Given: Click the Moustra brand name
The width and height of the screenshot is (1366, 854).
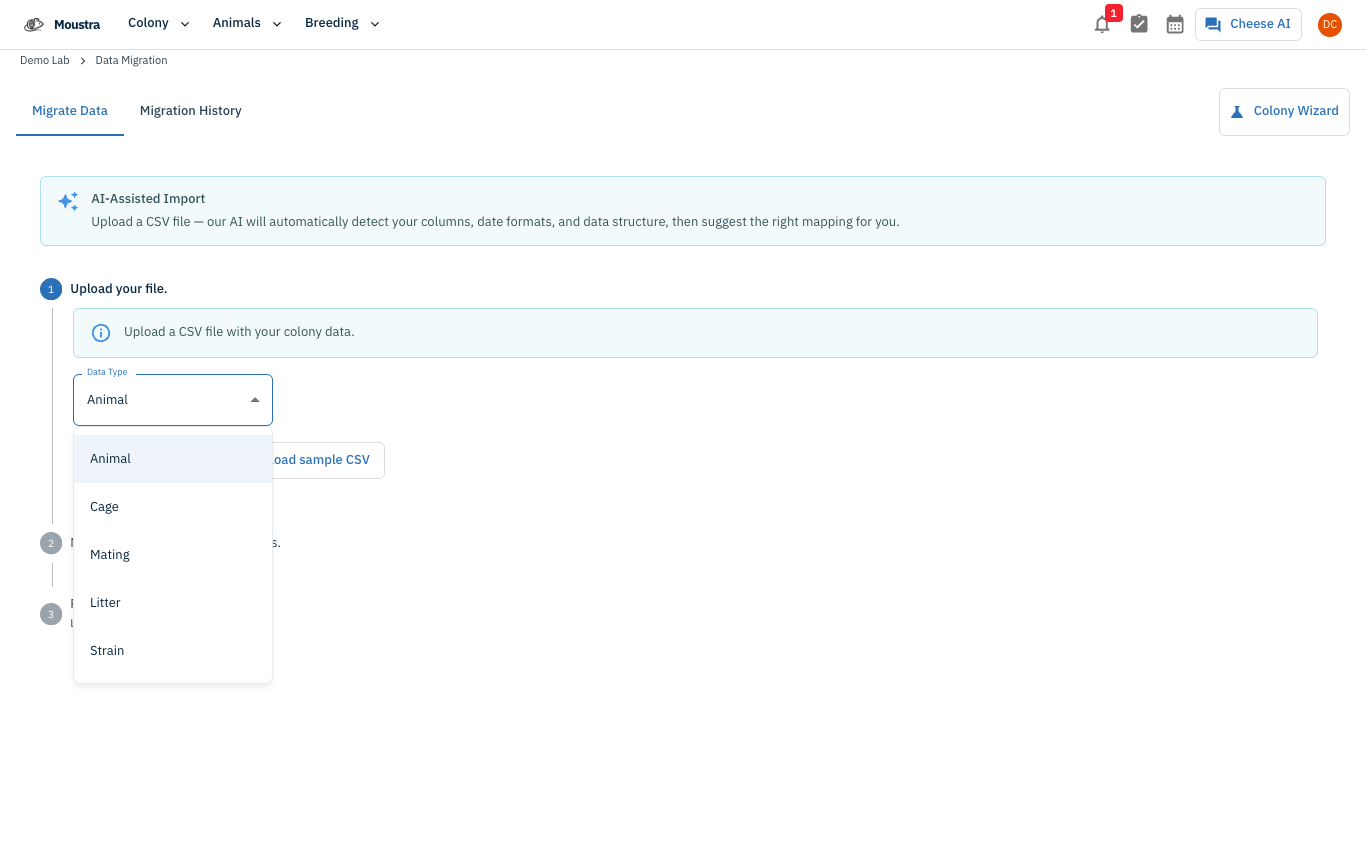Looking at the screenshot, I should [77, 24].
